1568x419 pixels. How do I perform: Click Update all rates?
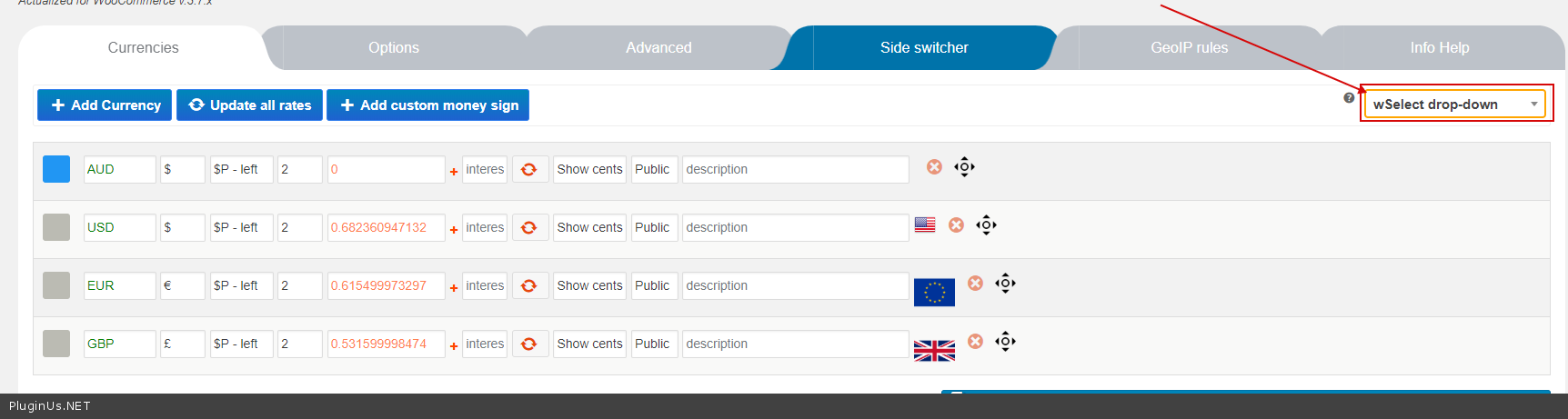click(249, 105)
